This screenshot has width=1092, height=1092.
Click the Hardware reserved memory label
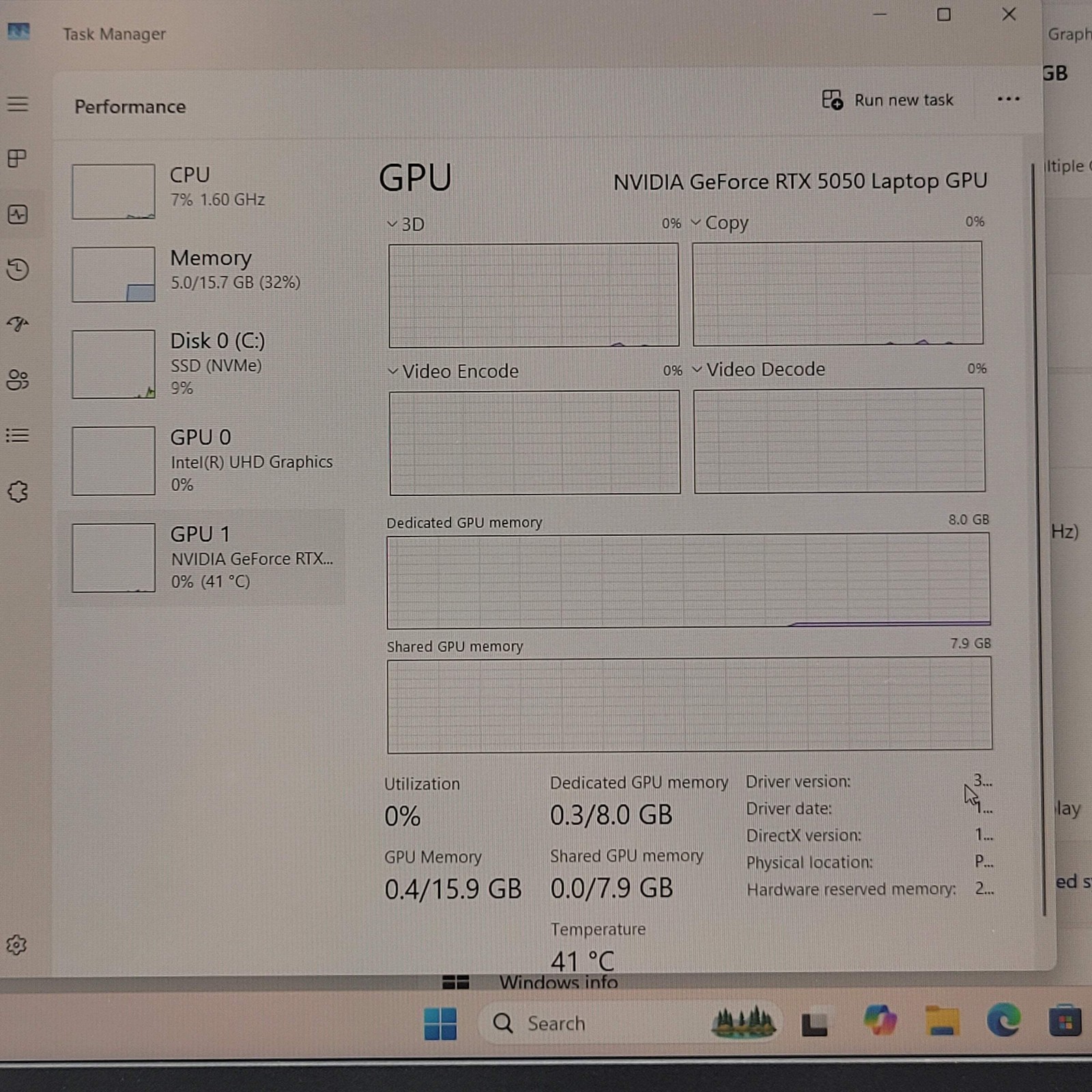click(851, 889)
